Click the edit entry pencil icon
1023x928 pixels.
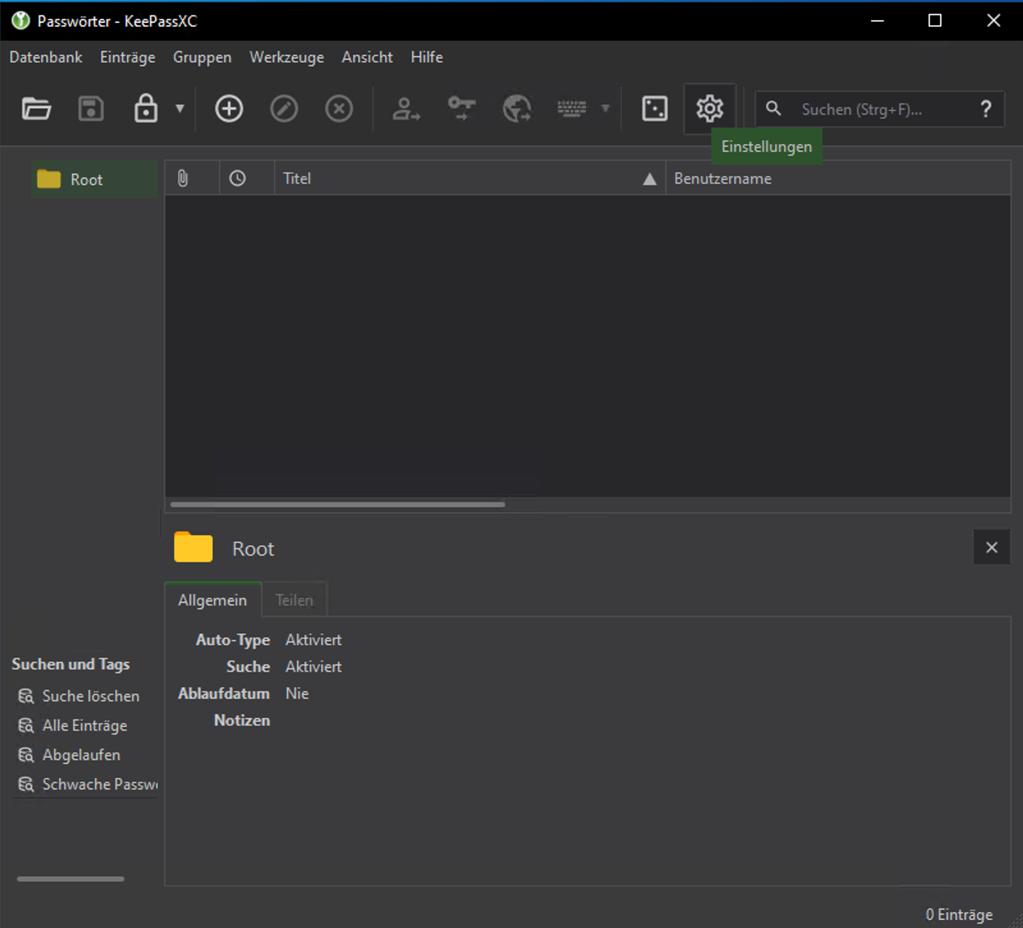tap(284, 108)
